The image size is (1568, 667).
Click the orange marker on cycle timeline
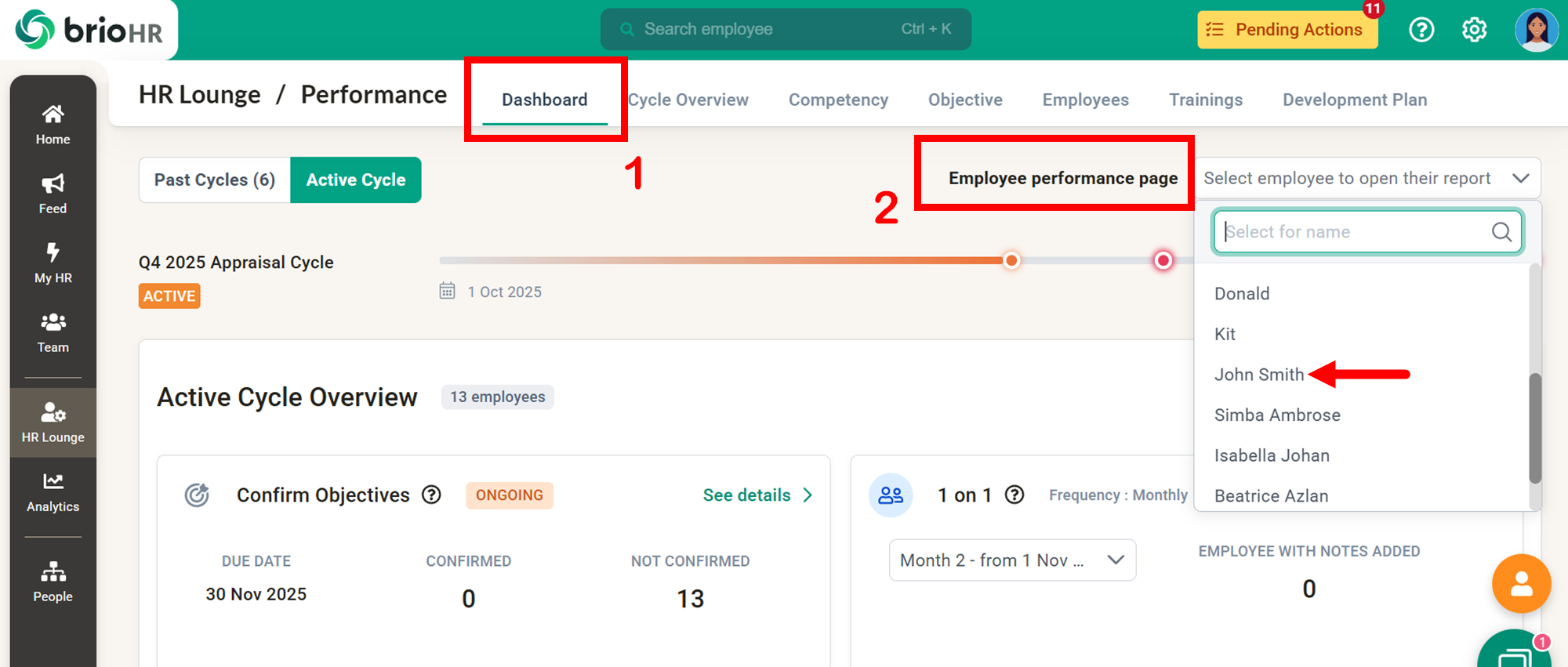pos(1011,260)
